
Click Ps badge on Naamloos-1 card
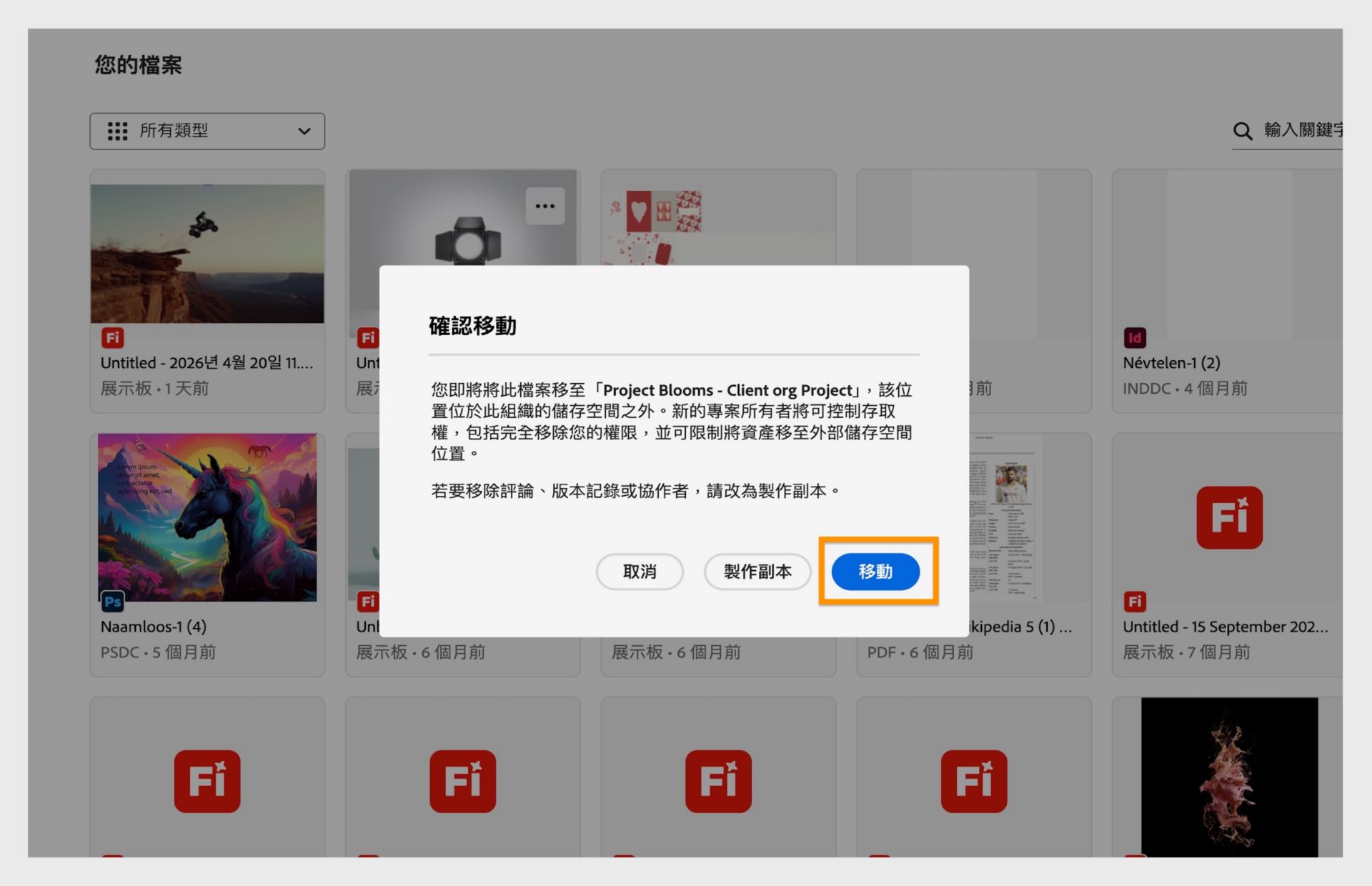[113, 602]
